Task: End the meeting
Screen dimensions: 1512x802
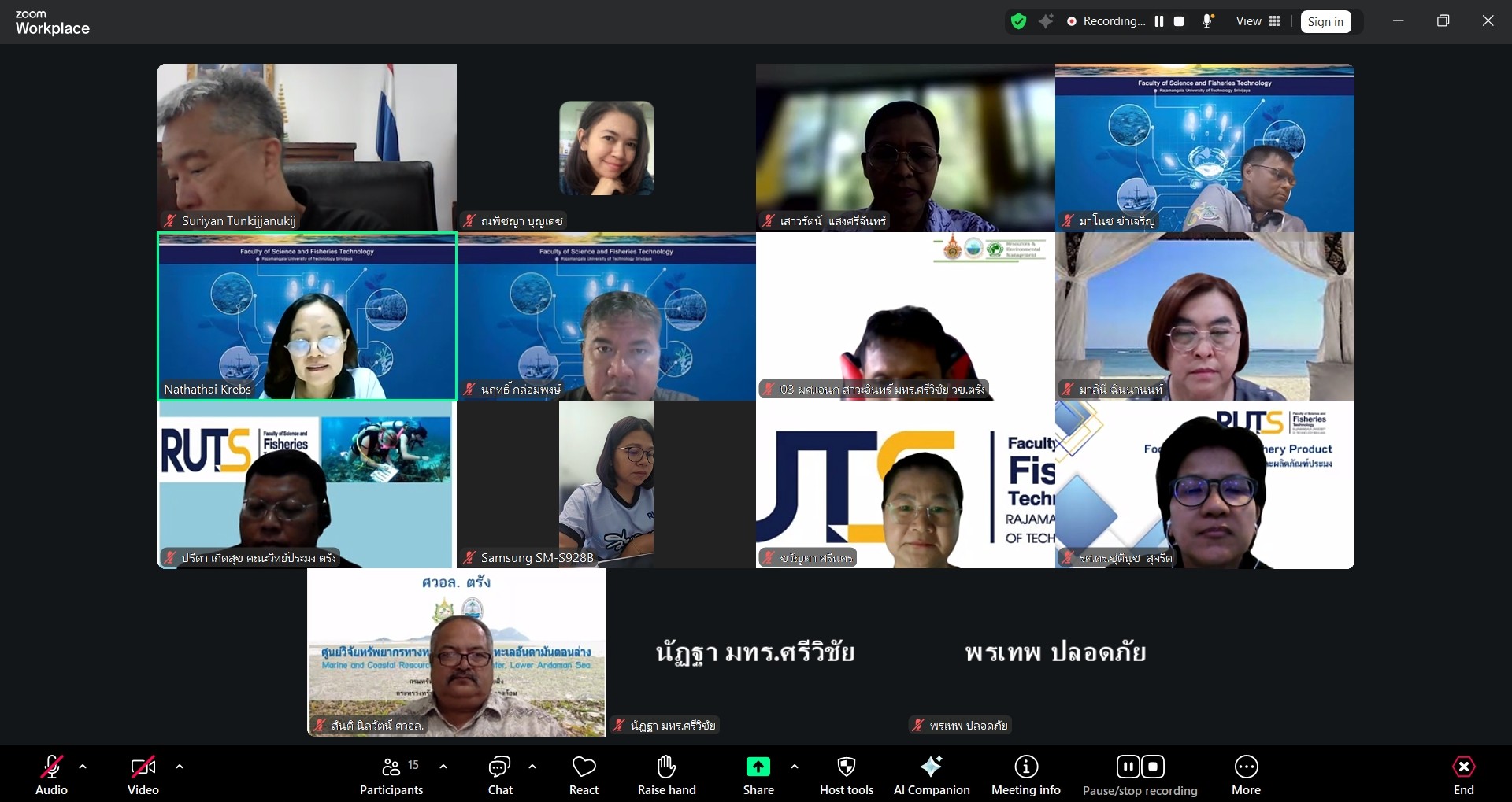Action: pos(1463,775)
